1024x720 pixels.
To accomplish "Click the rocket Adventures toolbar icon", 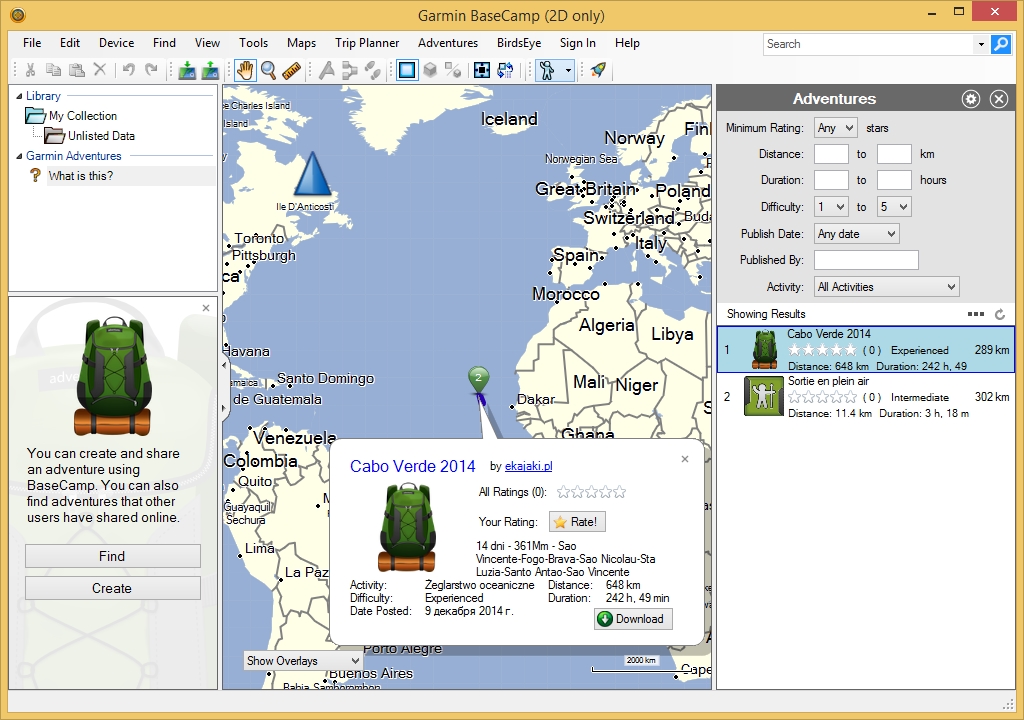I will point(598,70).
